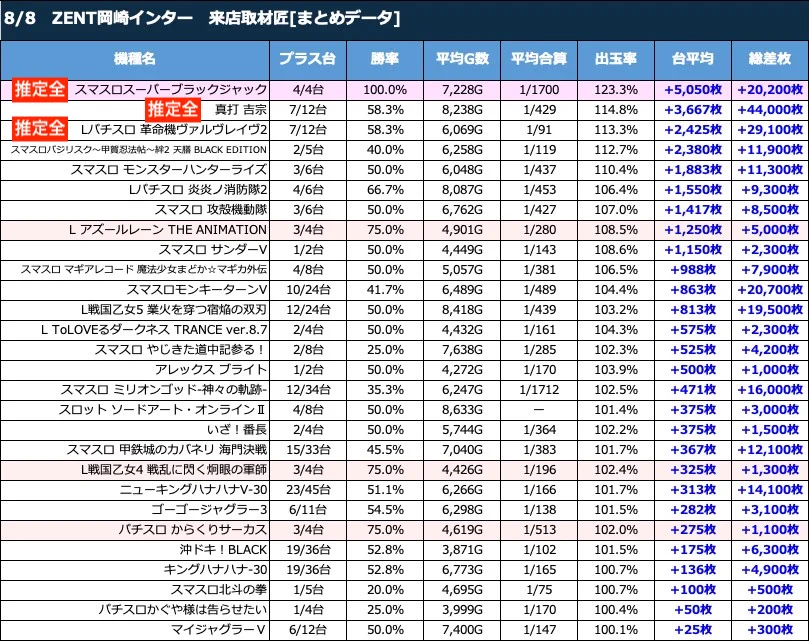Select L ToLOVEるダークネス TRANCE row name
Viewport: 809px width, 641px height.
click(x=154, y=330)
